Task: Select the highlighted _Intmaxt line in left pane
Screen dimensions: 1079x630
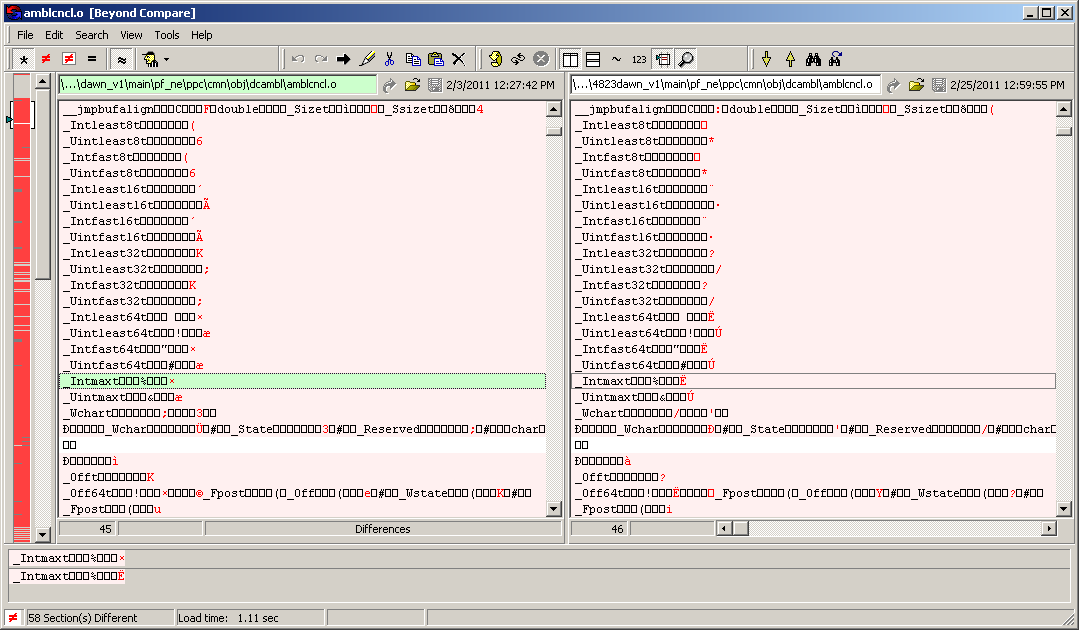Action: [302, 381]
